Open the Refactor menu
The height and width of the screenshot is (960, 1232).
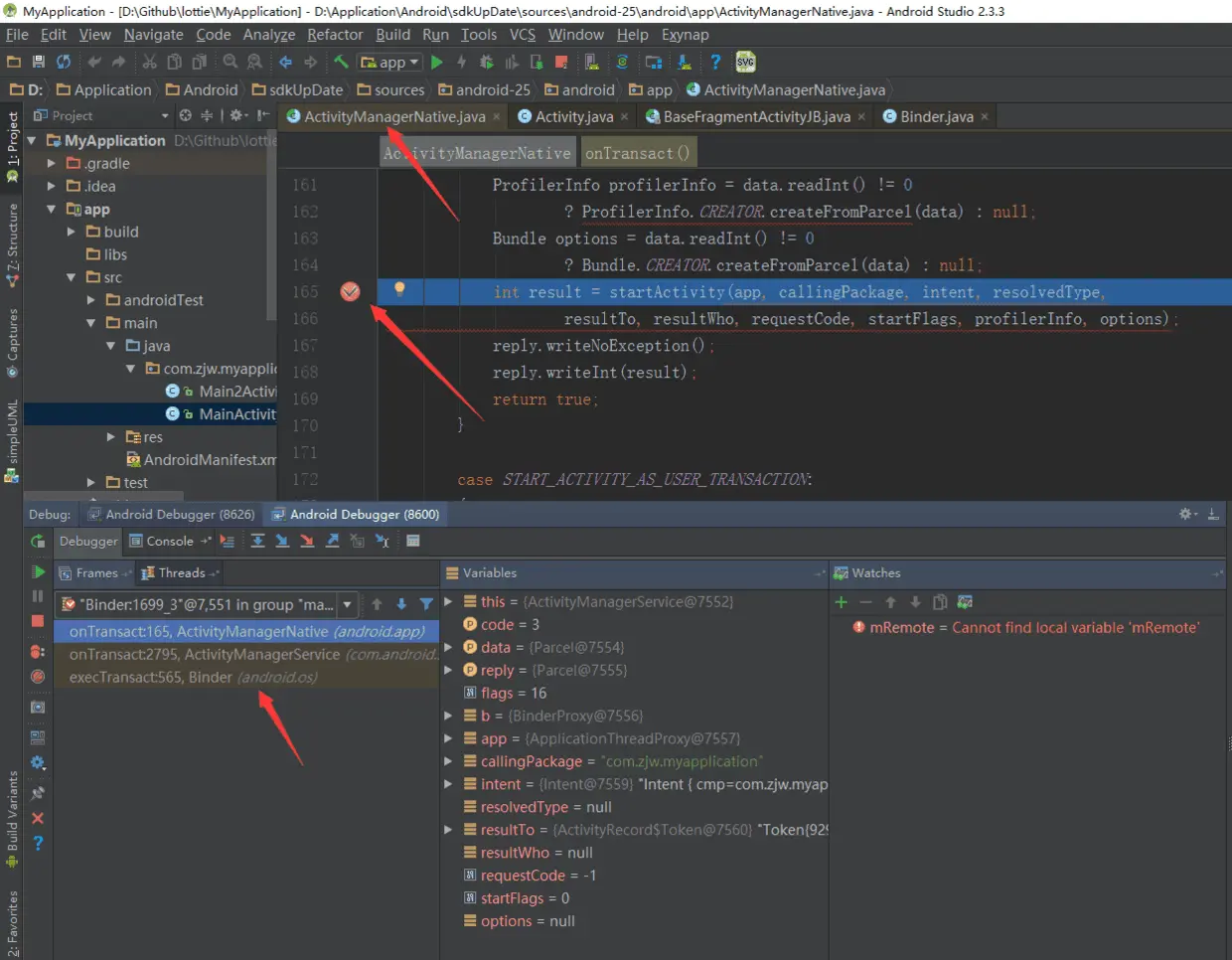coord(335,35)
